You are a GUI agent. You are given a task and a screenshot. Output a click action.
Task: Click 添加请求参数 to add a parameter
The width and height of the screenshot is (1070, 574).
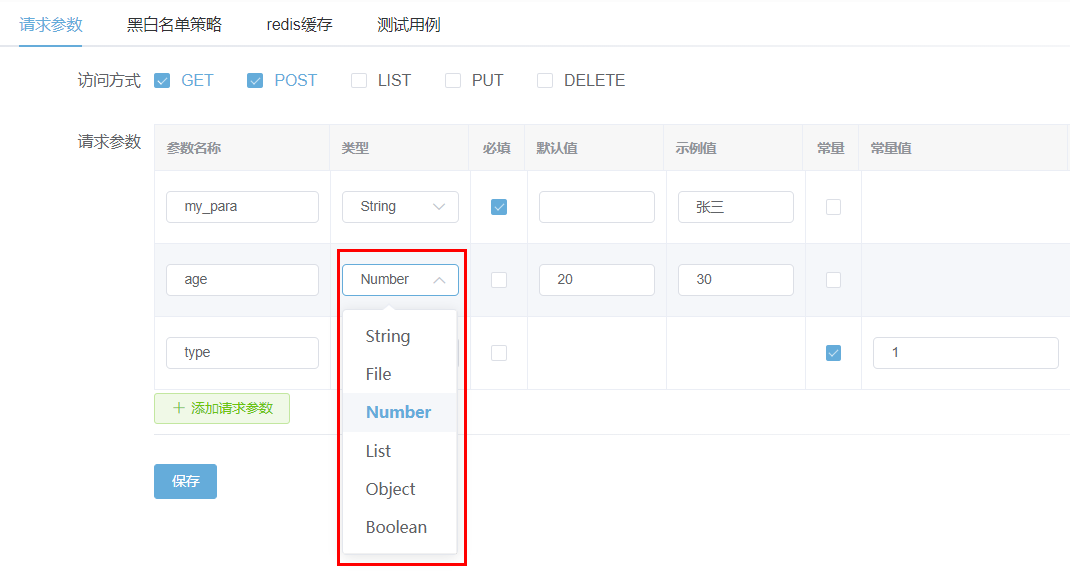click(222, 408)
